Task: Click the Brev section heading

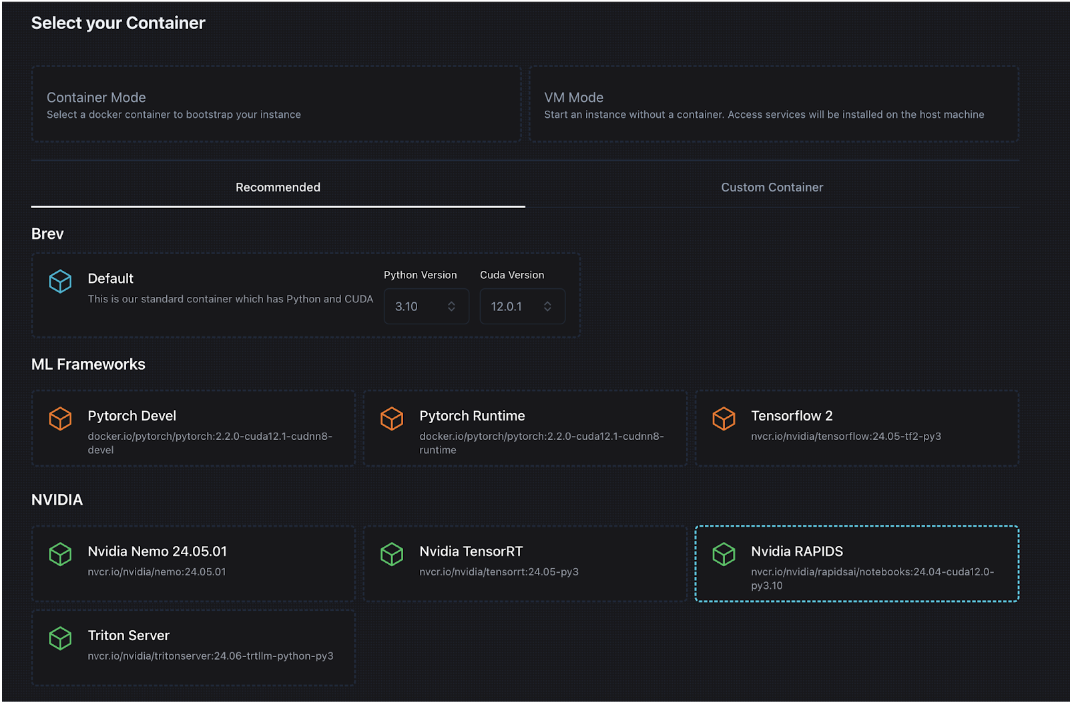Action: [x=47, y=233]
